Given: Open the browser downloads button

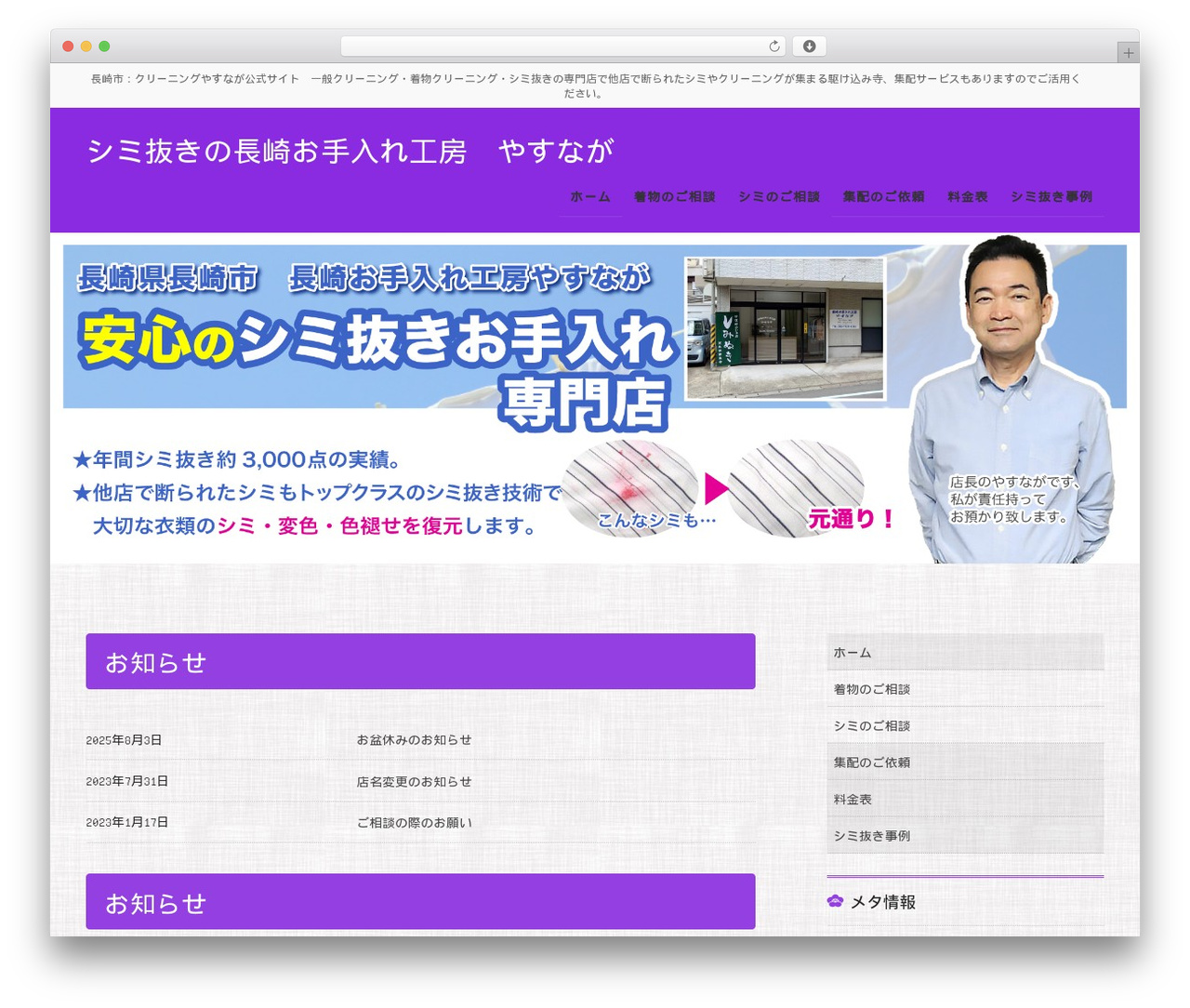Looking at the screenshot, I should coord(809,46).
